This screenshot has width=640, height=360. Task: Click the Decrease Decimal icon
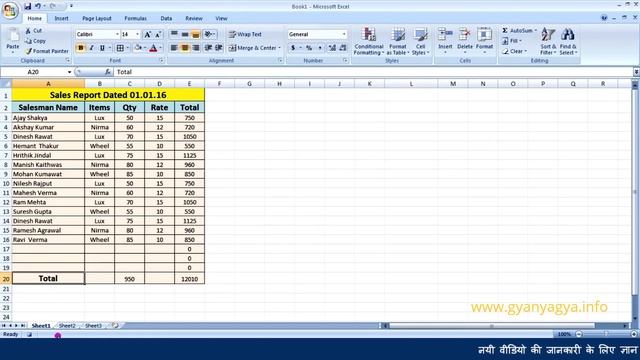click(343, 48)
